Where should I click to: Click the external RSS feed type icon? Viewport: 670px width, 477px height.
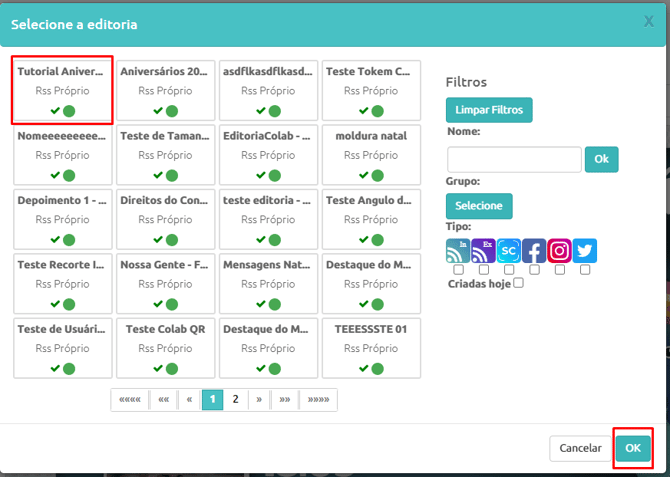(483, 250)
